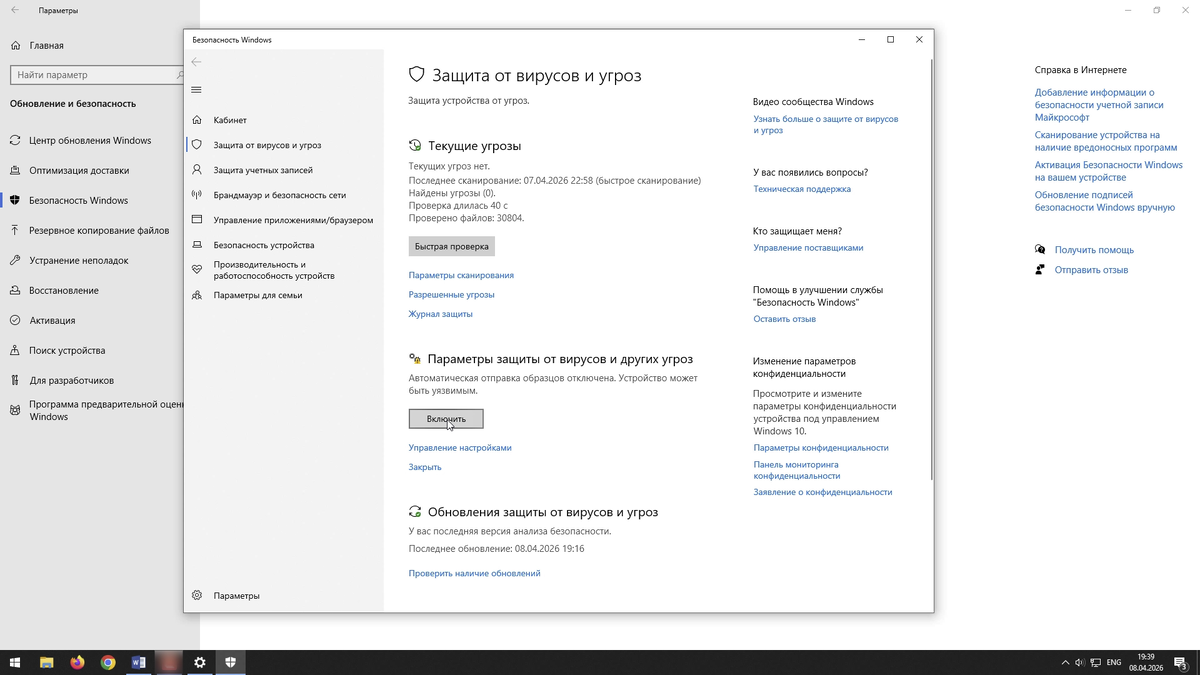1200x675 pixels.
Task: Click the Параметры для семьи people icon
Action: [x=196, y=295]
